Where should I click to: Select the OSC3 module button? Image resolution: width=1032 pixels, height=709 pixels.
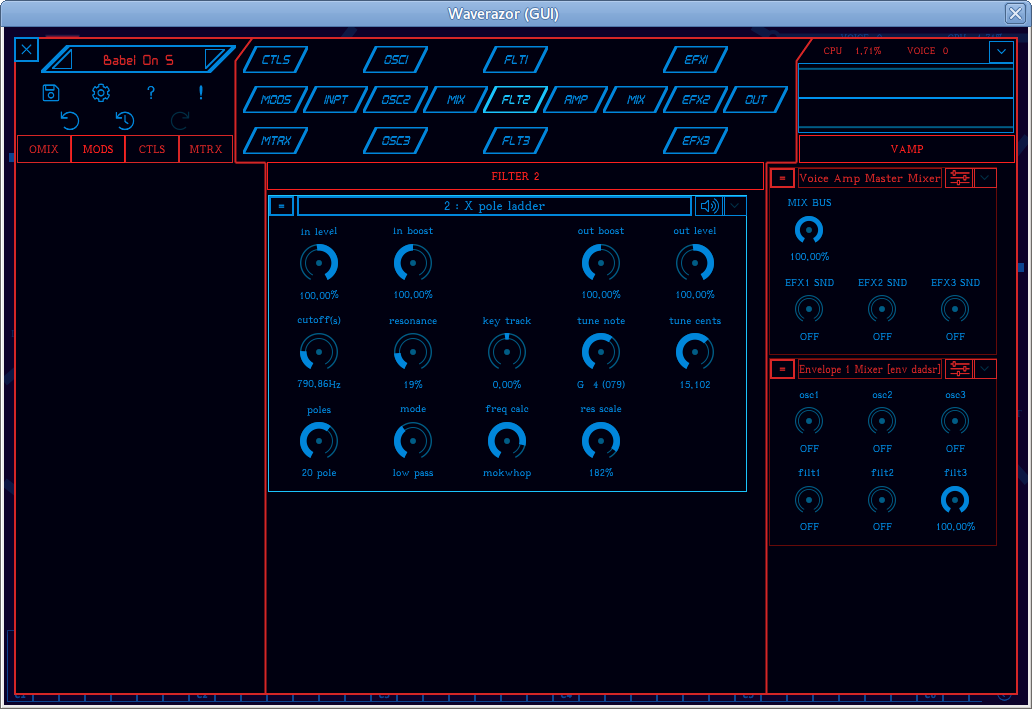point(396,141)
